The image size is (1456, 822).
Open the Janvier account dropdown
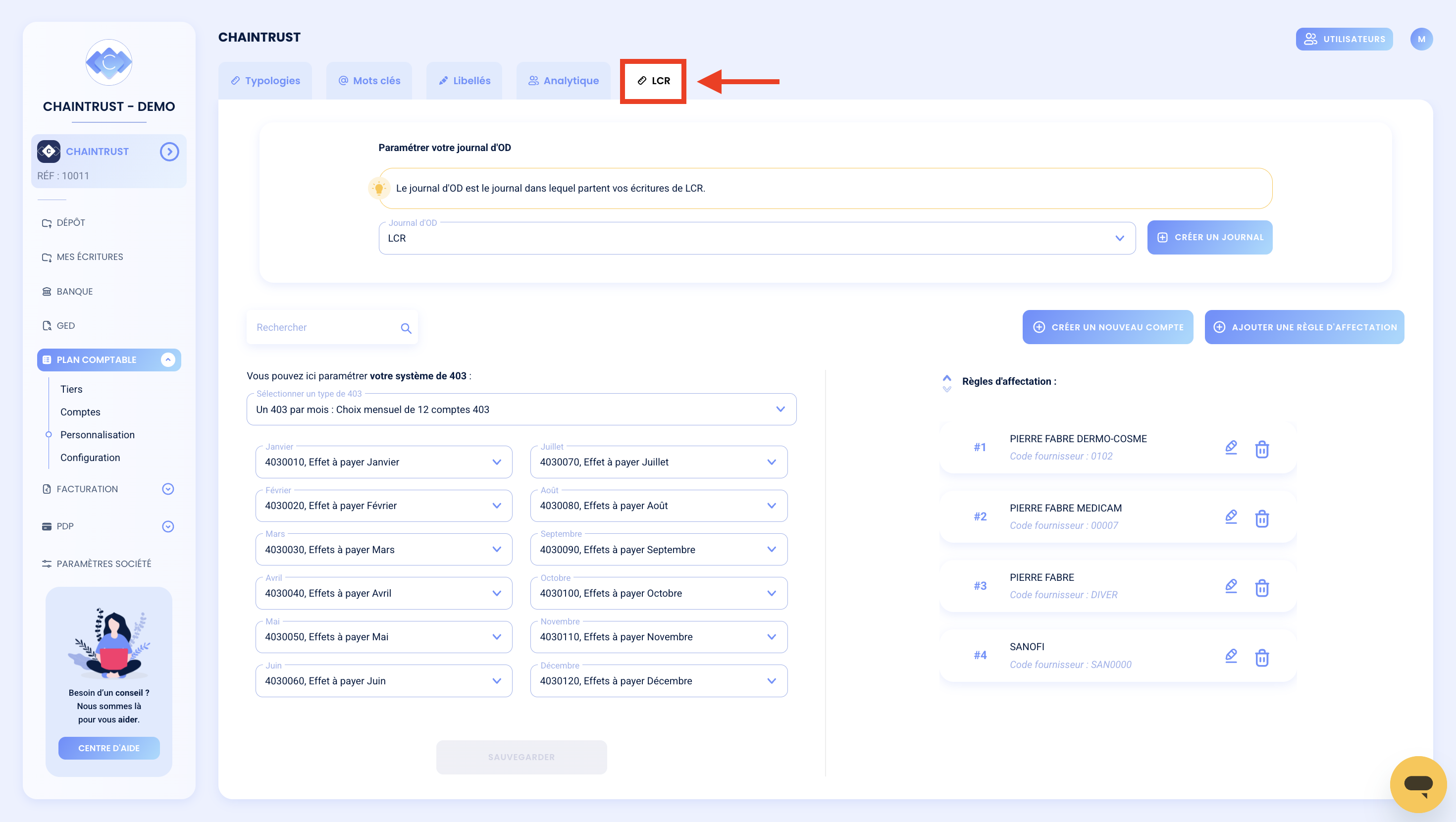tap(384, 462)
